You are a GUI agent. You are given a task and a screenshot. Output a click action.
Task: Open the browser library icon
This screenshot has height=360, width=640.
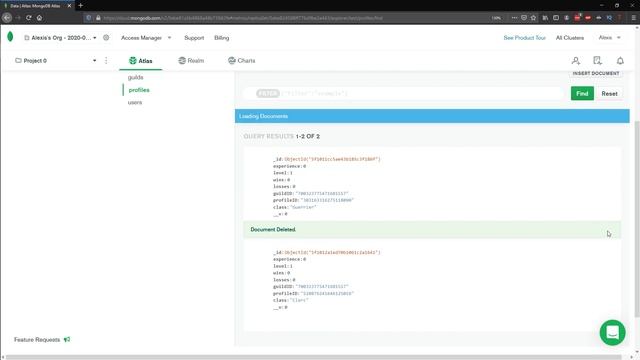click(545, 18)
